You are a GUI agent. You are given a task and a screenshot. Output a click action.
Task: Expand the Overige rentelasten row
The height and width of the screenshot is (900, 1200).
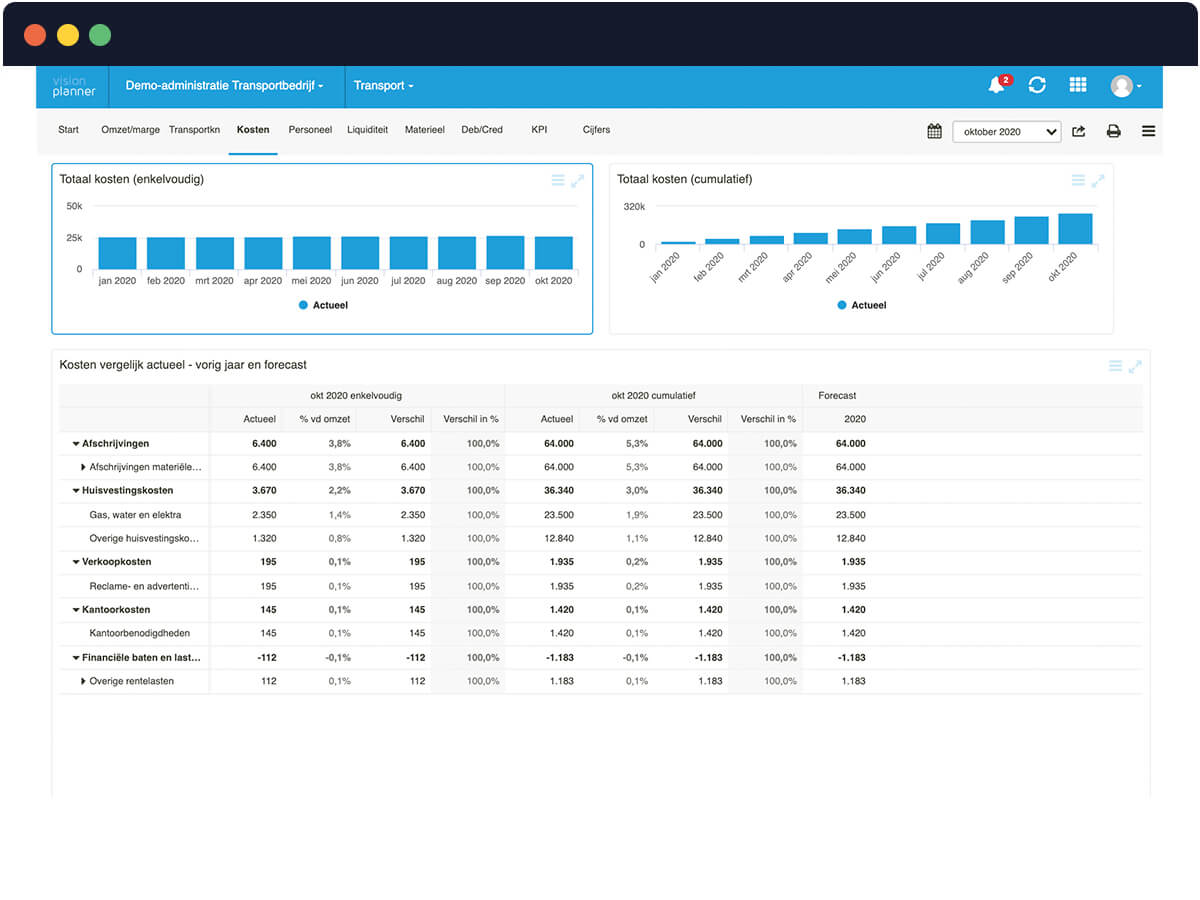point(83,681)
